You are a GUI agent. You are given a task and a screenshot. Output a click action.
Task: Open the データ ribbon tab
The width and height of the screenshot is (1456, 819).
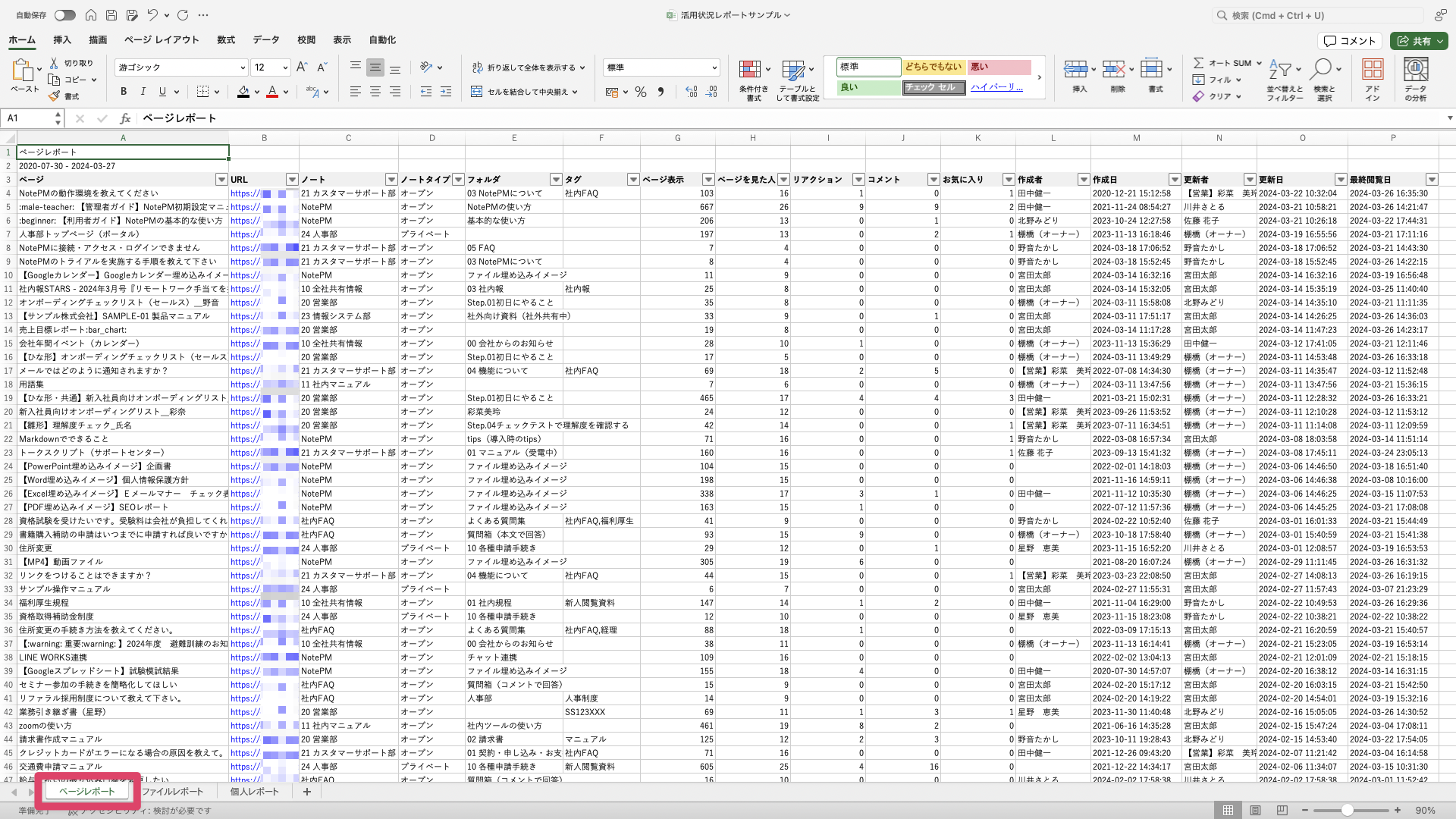coord(266,40)
